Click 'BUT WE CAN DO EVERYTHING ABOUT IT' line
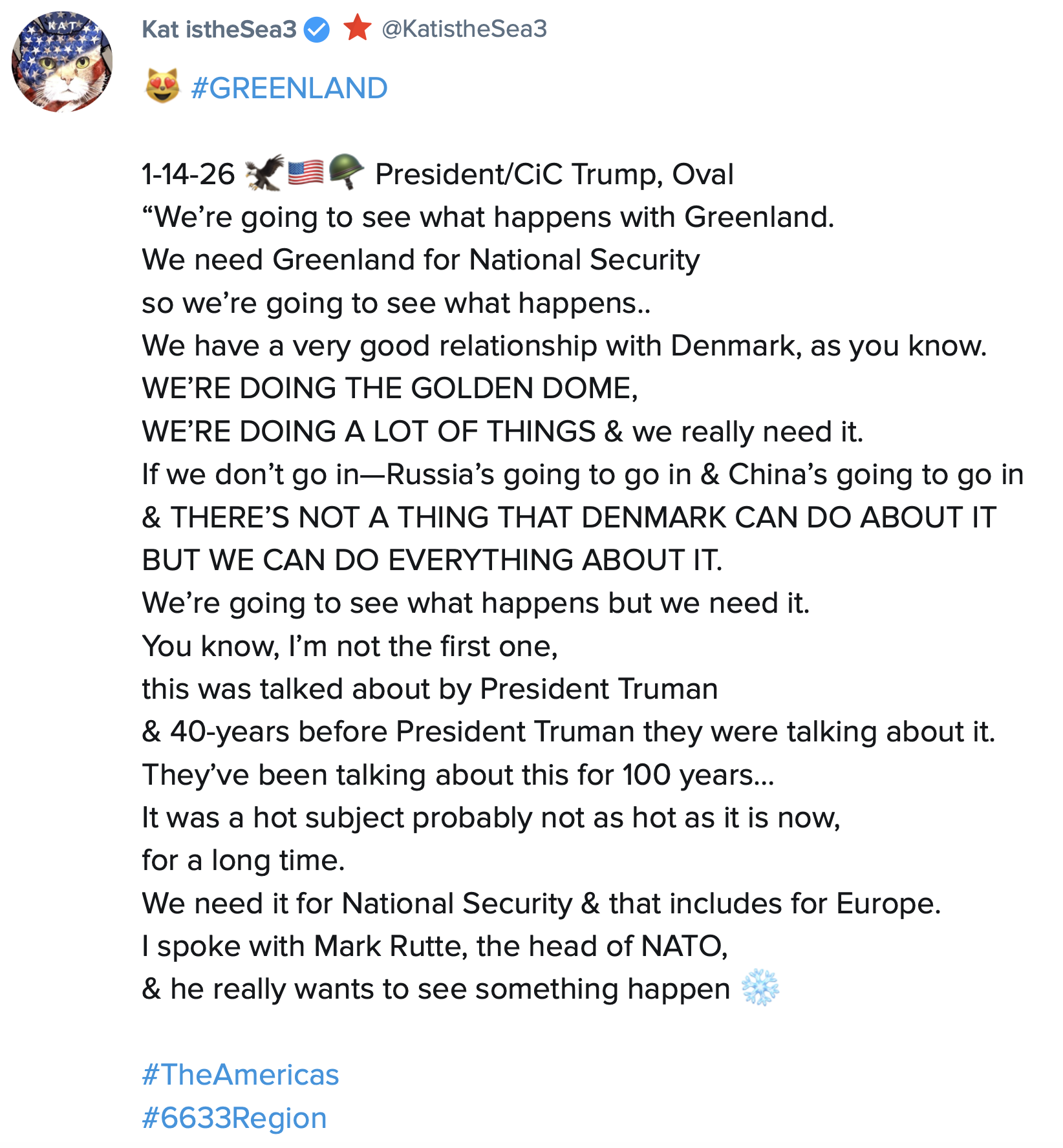This screenshot has height=1148, width=1063. (x=432, y=560)
